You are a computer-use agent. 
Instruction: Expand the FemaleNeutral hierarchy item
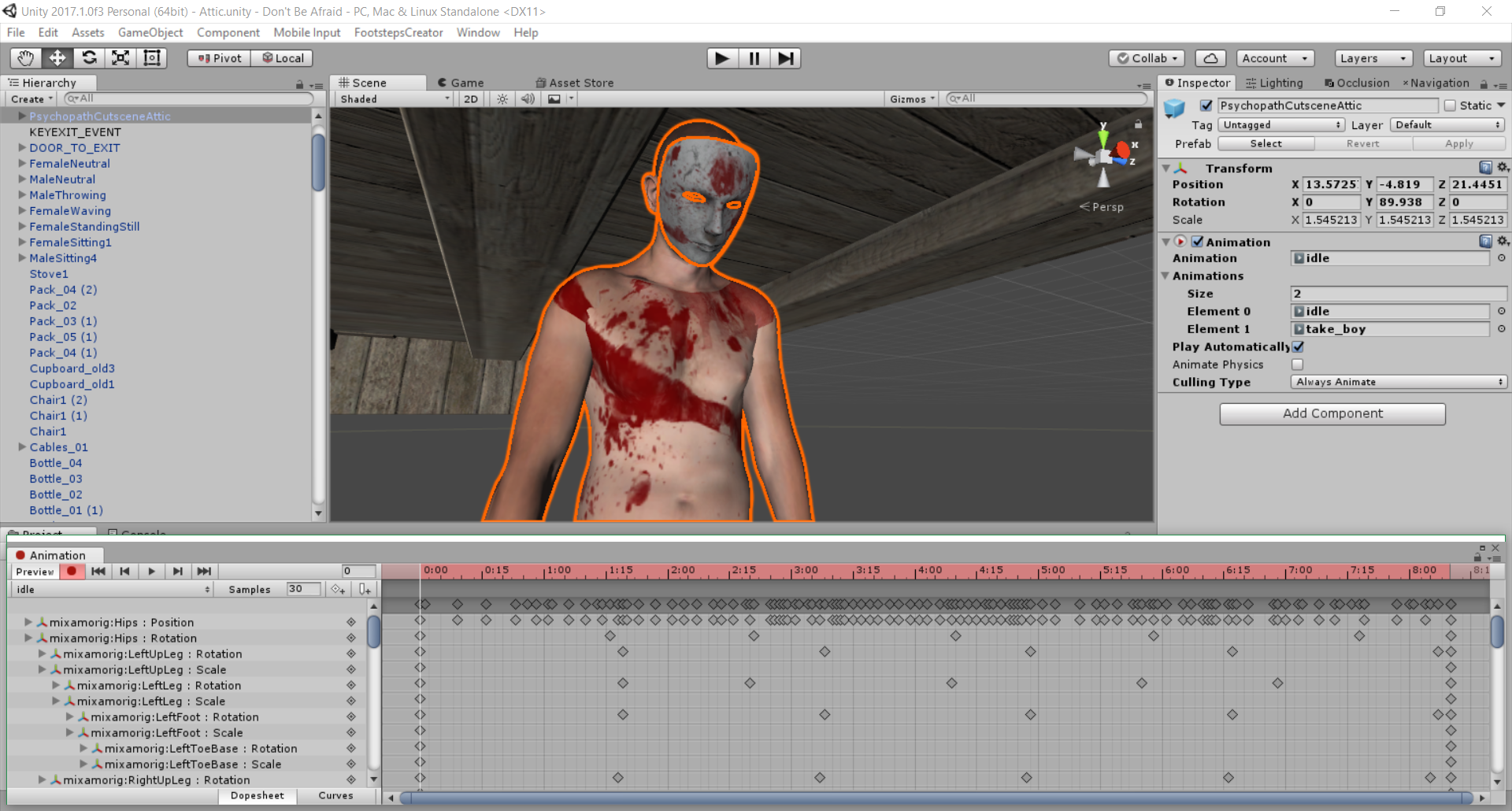coord(22,164)
